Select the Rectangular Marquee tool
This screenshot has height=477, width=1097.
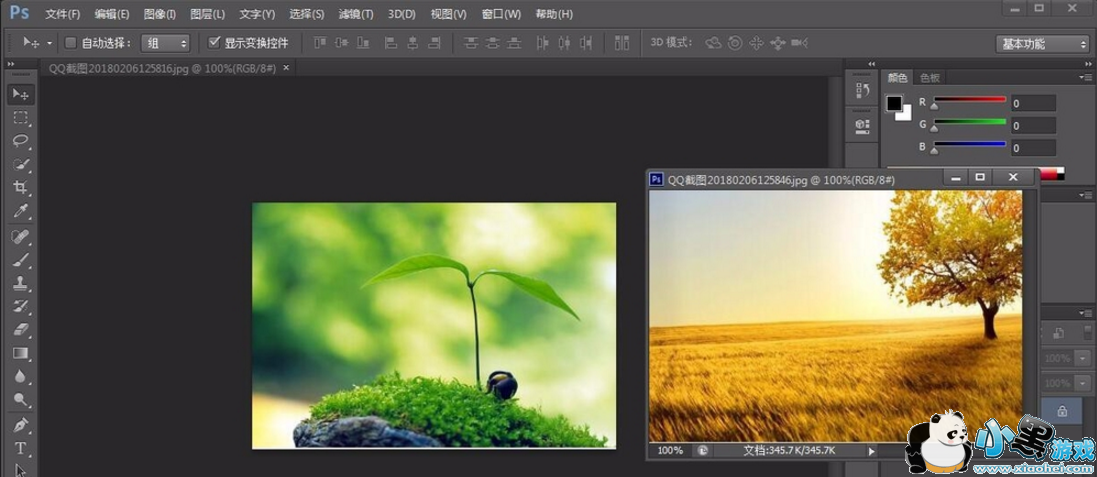click(x=20, y=118)
